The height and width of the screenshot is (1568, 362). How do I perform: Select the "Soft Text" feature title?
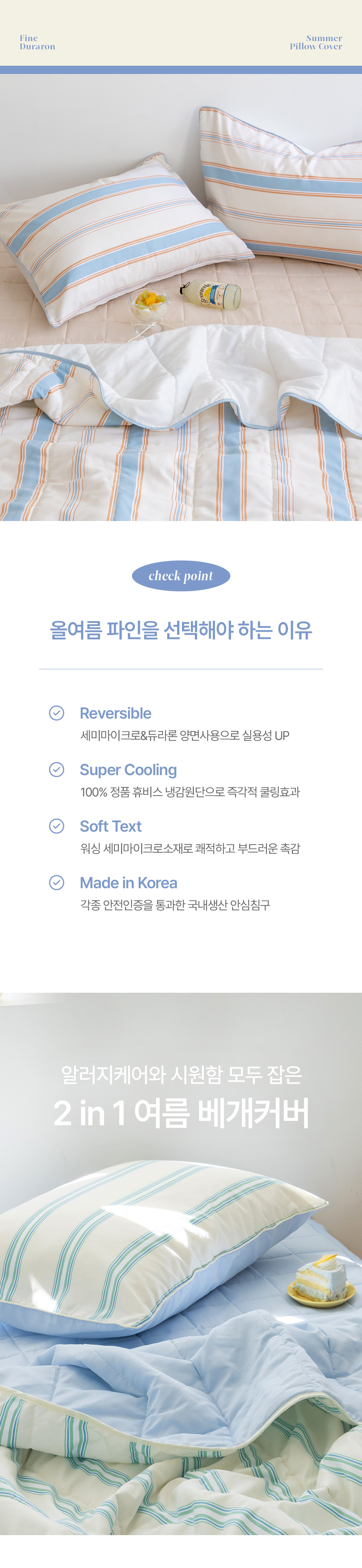coord(110,827)
